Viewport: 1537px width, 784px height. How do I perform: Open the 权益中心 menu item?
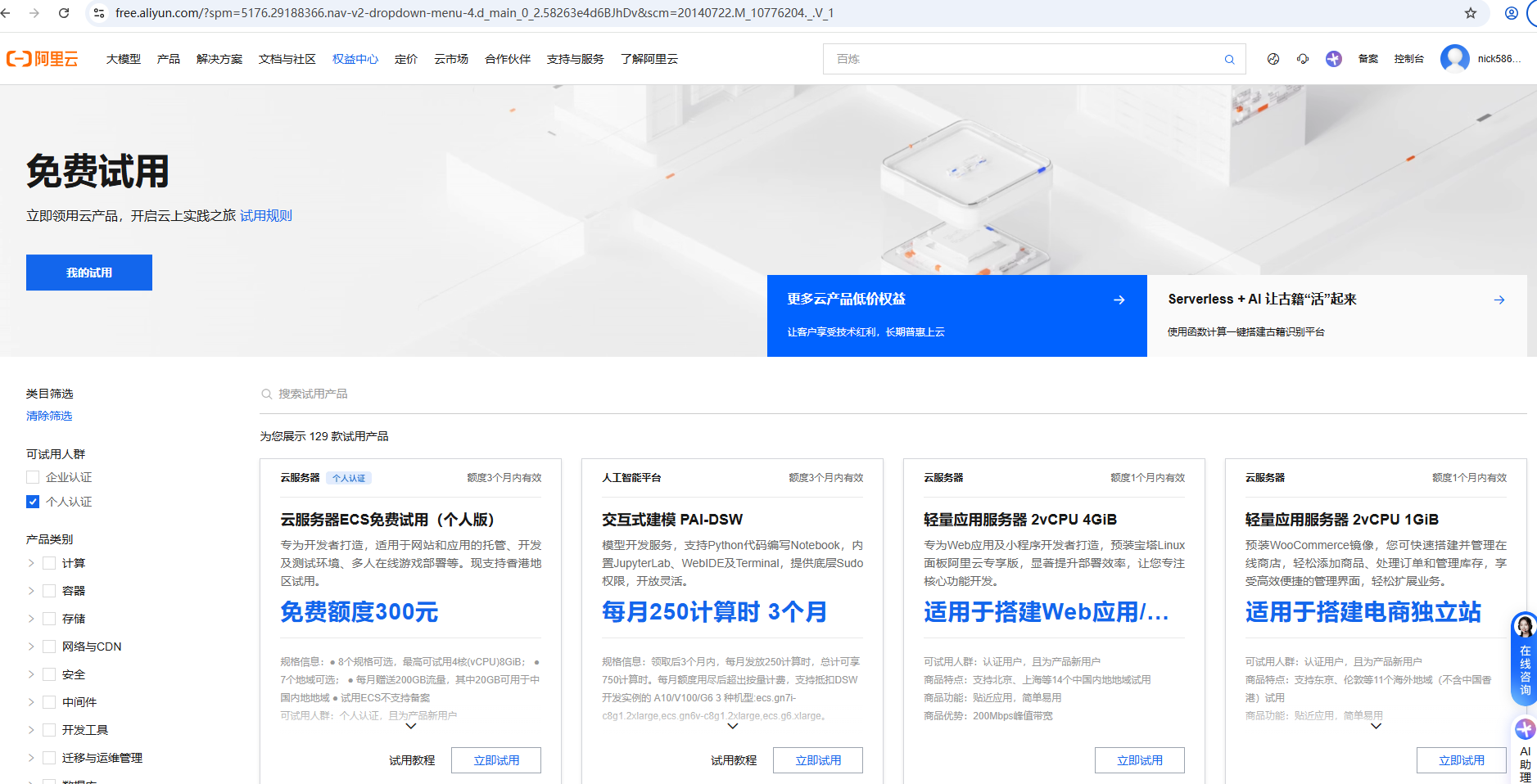pyautogui.click(x=355, y=59)
